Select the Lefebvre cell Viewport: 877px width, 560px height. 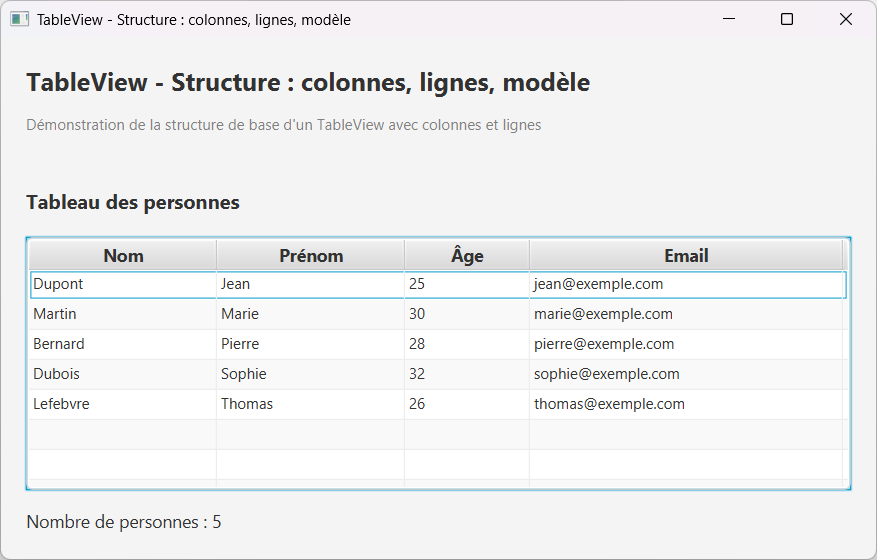pyautogui.click(x=122, y=404)
